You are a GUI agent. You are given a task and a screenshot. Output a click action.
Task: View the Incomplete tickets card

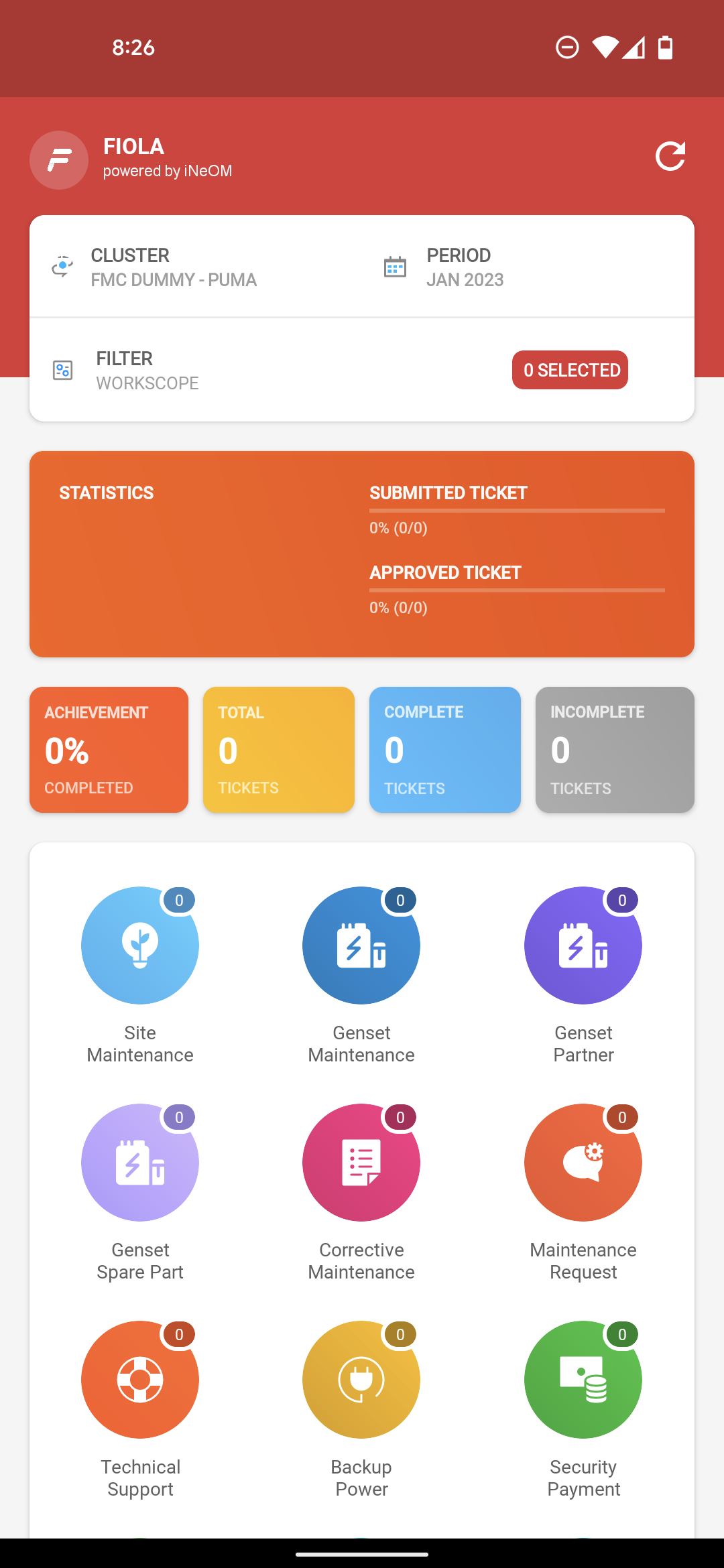tap(615, 750)
